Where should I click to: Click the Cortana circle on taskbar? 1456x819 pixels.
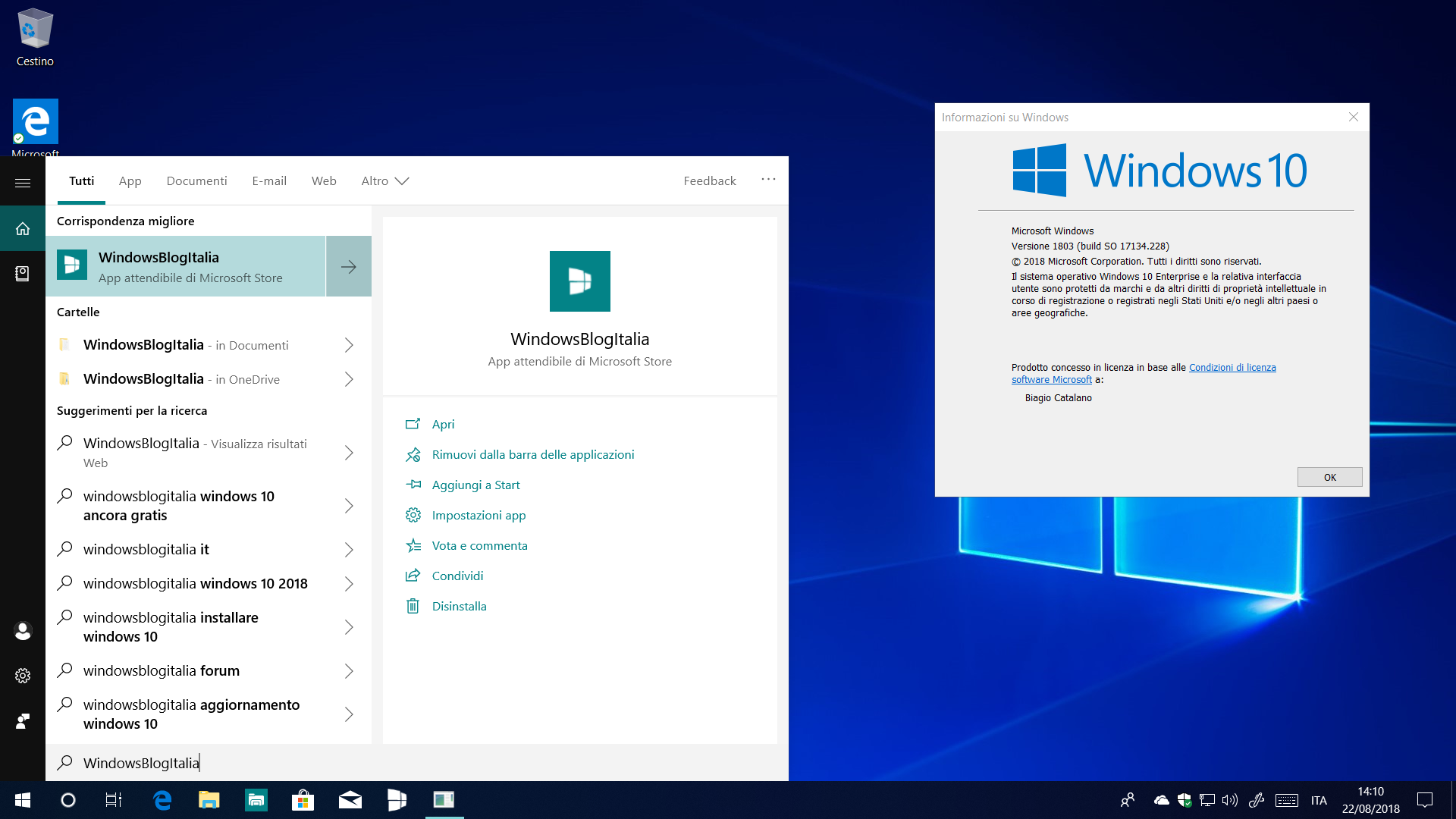click(x=68, y=800)
